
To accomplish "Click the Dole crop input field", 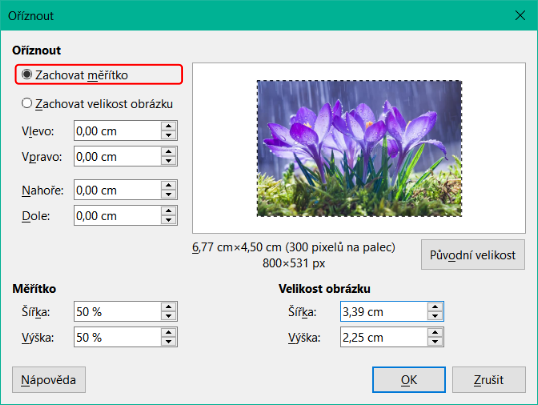I will coord(117,216).
